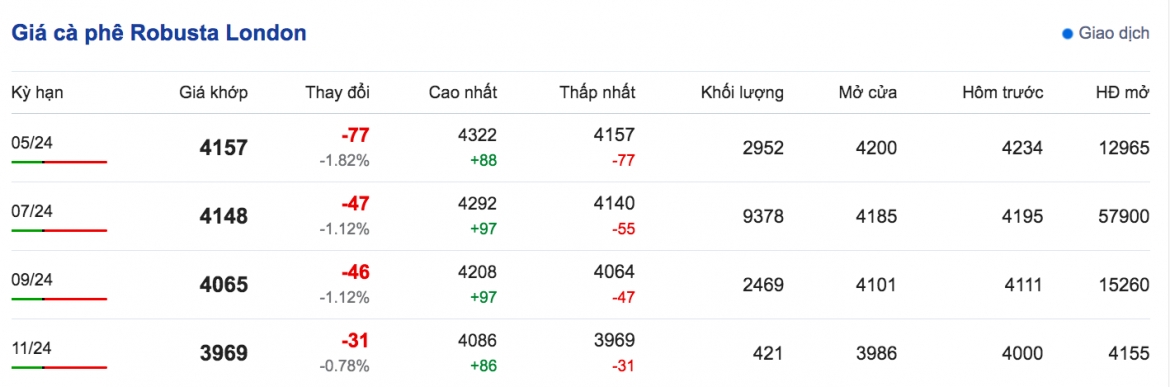Click open interest value 57900

[x=1124, y=216]
